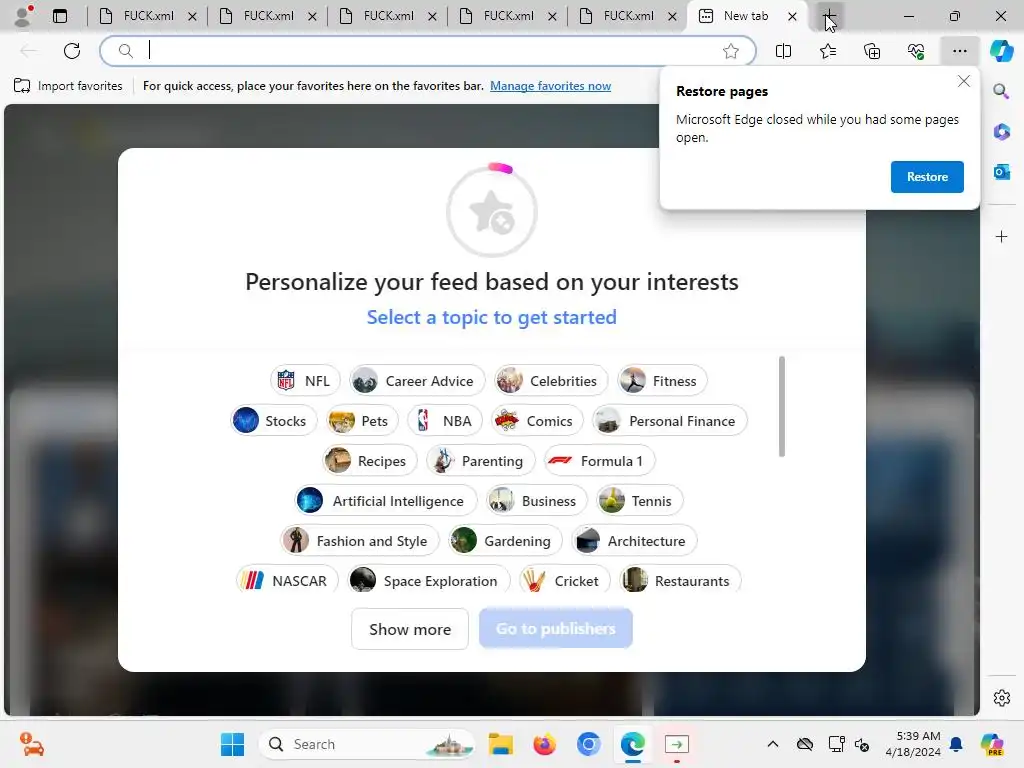Viewport: 1024px width, 768px height.
Task: Open the tab actions menu icon
Action: tap(59, 16)
